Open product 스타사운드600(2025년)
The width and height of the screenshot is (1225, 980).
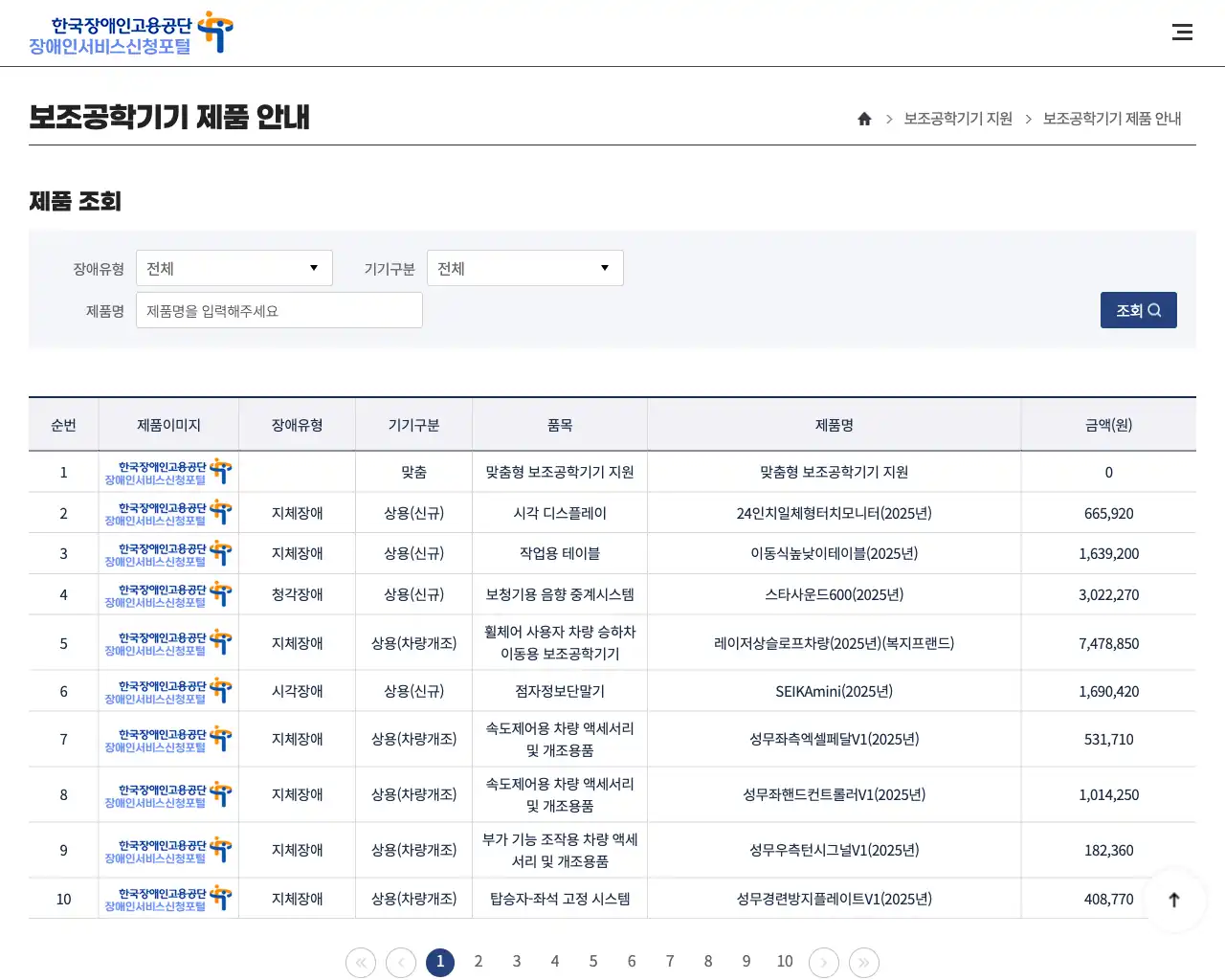(833, 594)
